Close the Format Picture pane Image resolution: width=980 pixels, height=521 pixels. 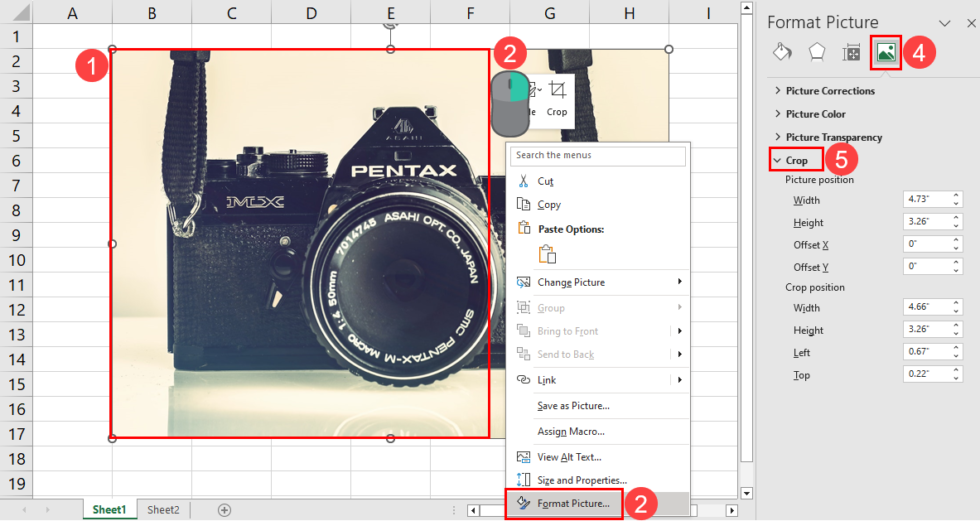point(971,23)
